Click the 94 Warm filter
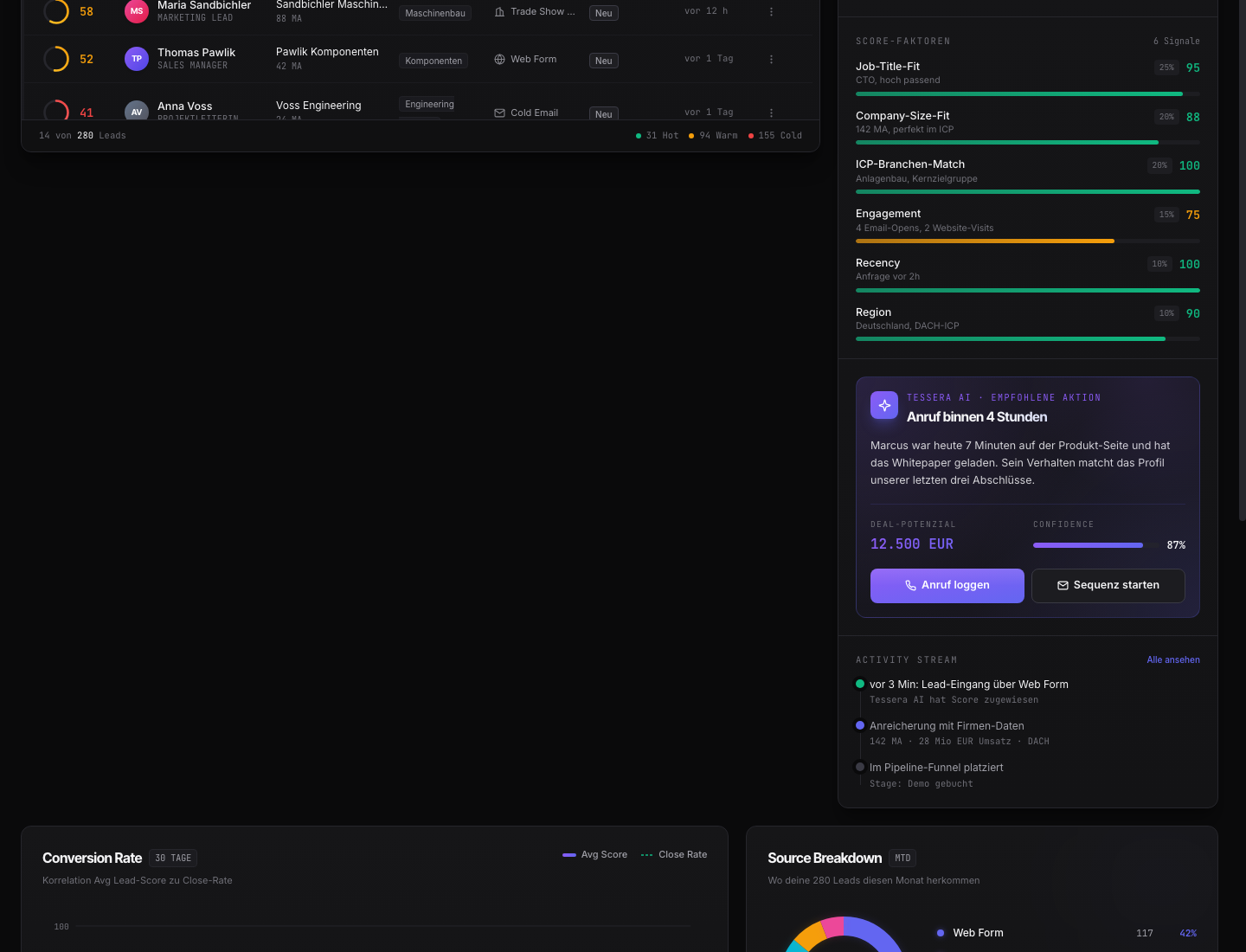 (x=713, y=136)
